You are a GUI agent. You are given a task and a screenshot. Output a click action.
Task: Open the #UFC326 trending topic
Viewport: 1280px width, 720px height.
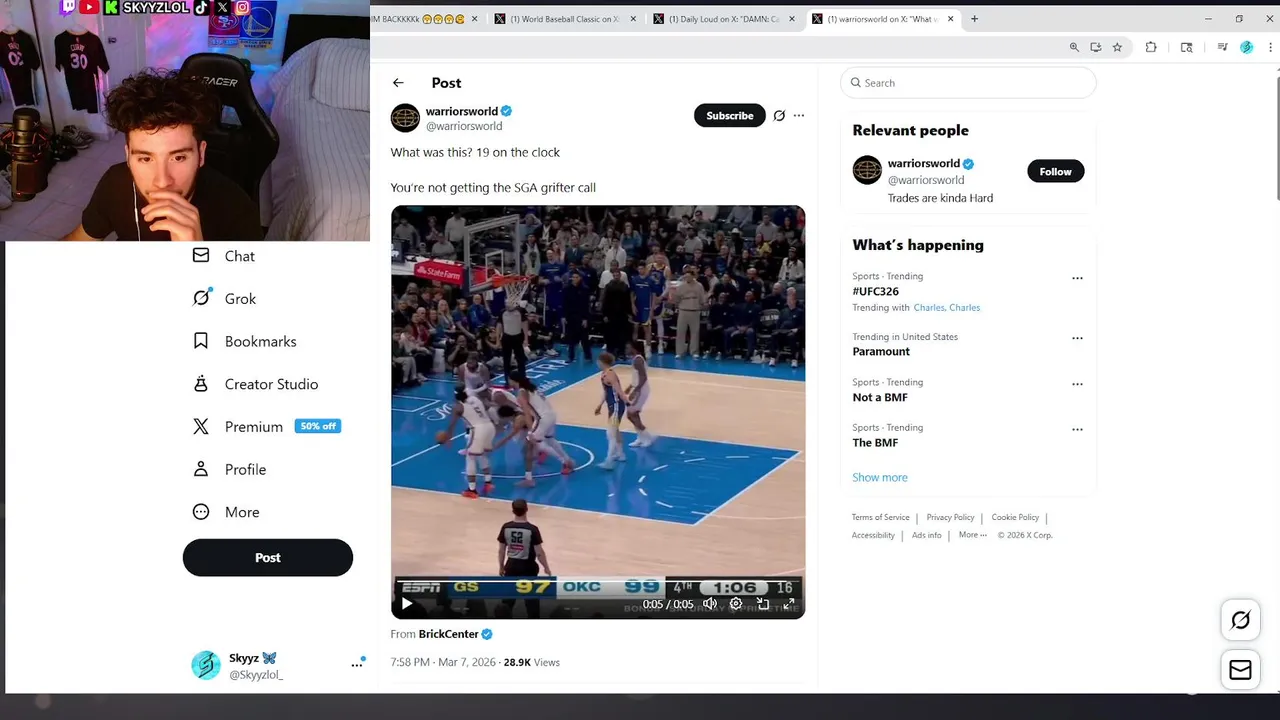(x=875, y=291)
